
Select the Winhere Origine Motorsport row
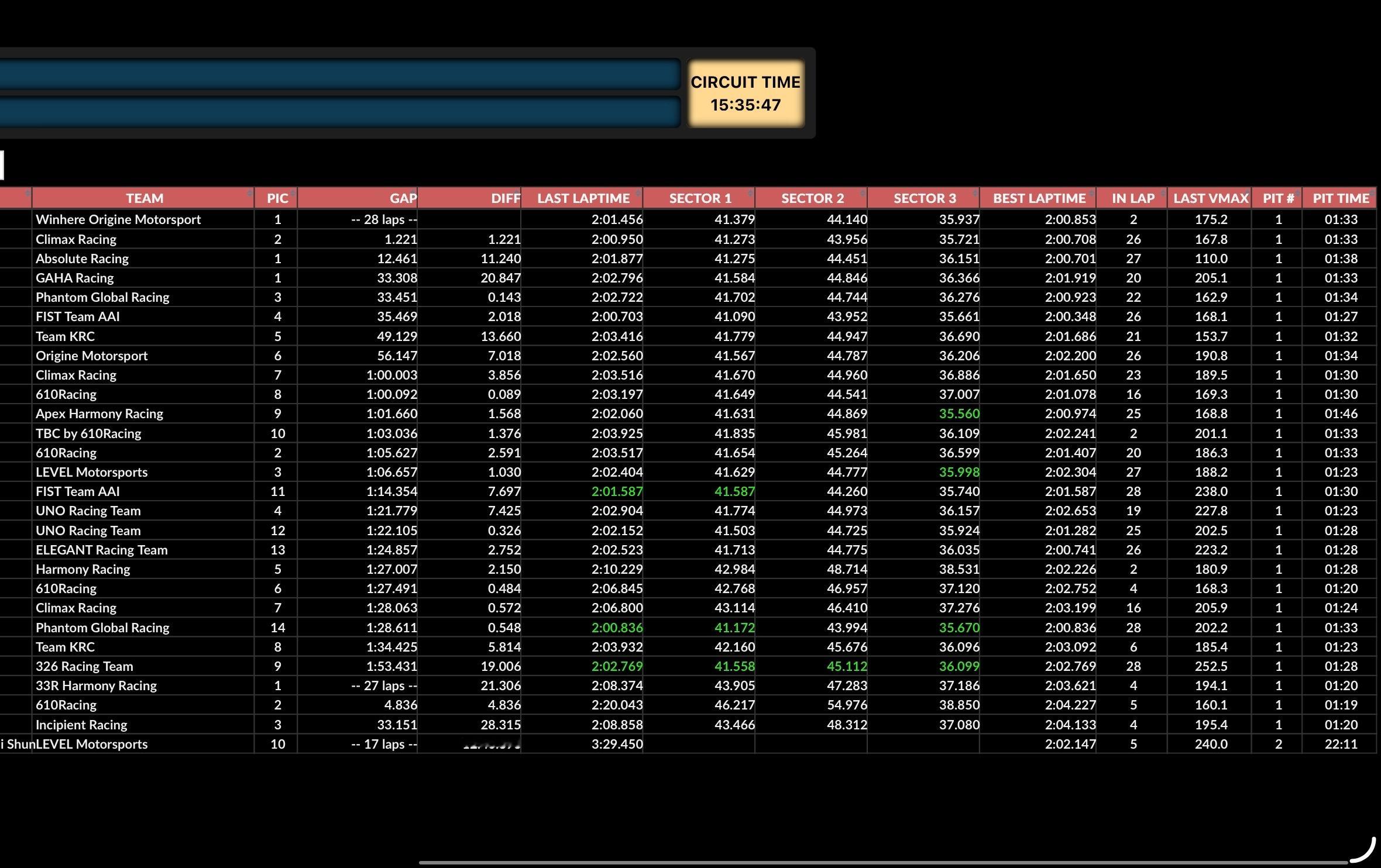118,219
